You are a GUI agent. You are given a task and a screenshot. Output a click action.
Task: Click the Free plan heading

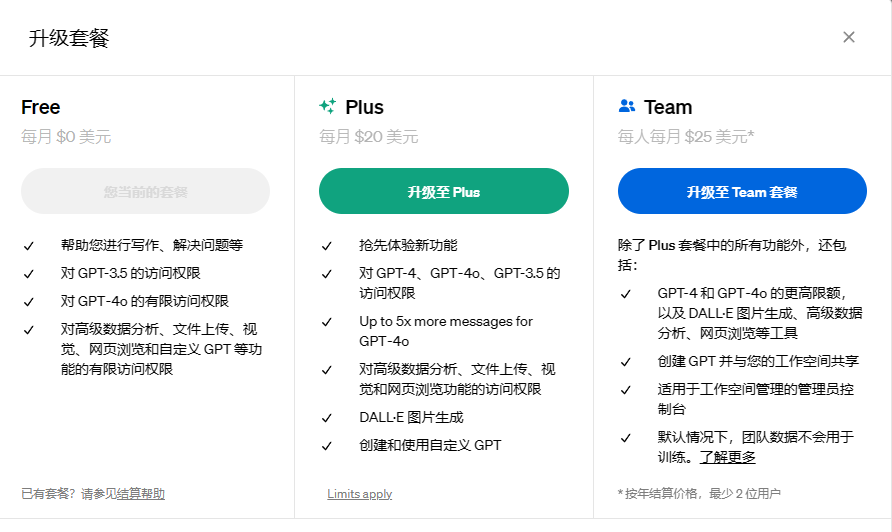[x=41, y=107]
